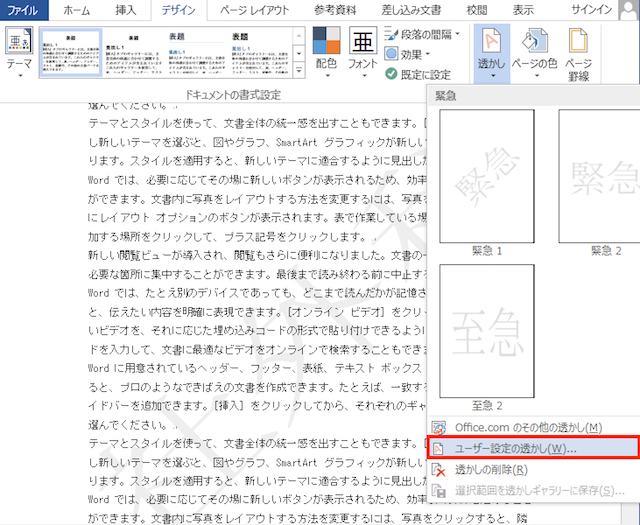Choose 透かしの削除 menu item
The width and height of the screenshot is (640, 525).
[x=533, y=469]
